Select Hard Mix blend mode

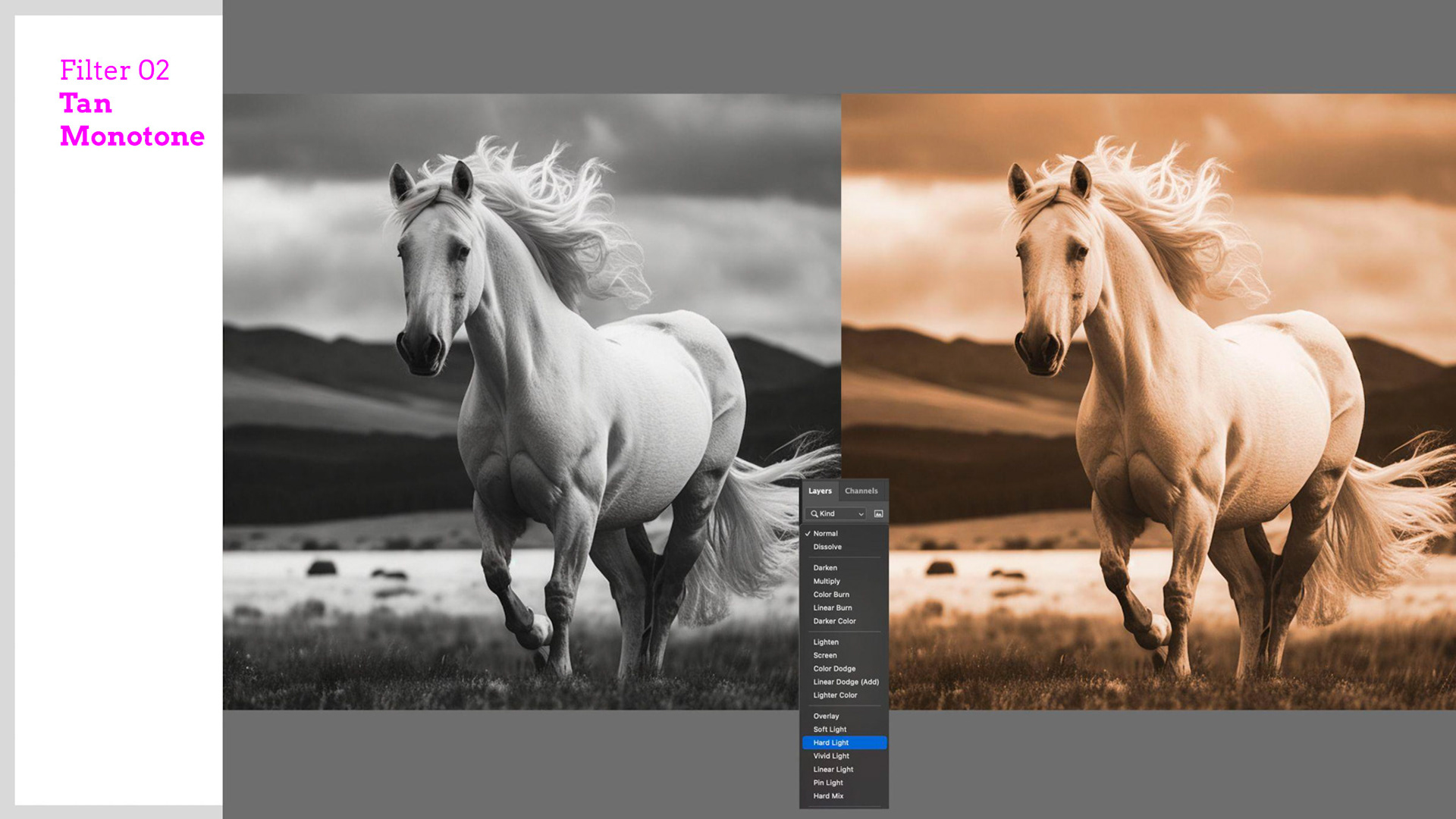(828, 795)
